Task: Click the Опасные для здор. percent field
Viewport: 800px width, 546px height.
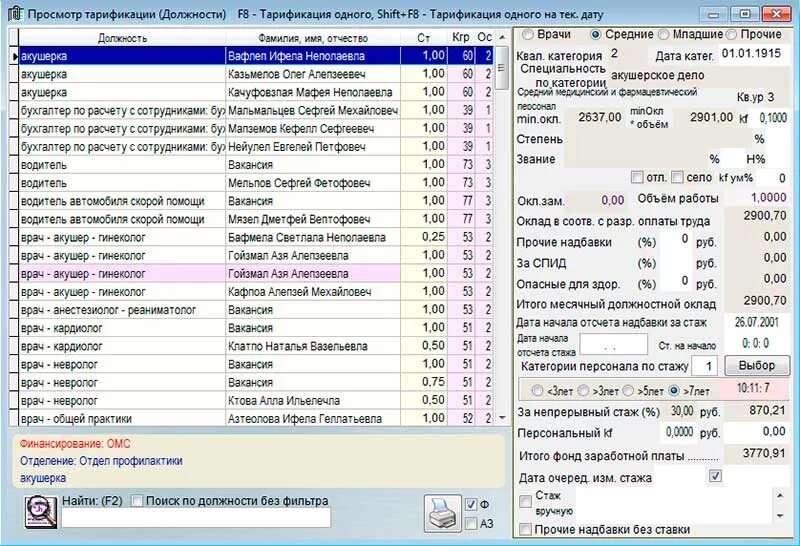Action: point(677,282)
